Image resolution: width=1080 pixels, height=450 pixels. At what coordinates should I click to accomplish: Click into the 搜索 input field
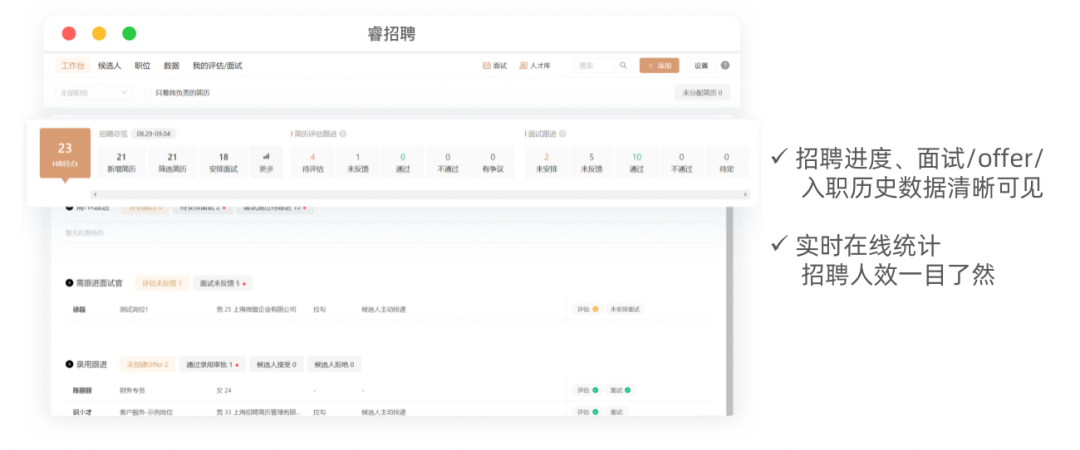[596, 66]
